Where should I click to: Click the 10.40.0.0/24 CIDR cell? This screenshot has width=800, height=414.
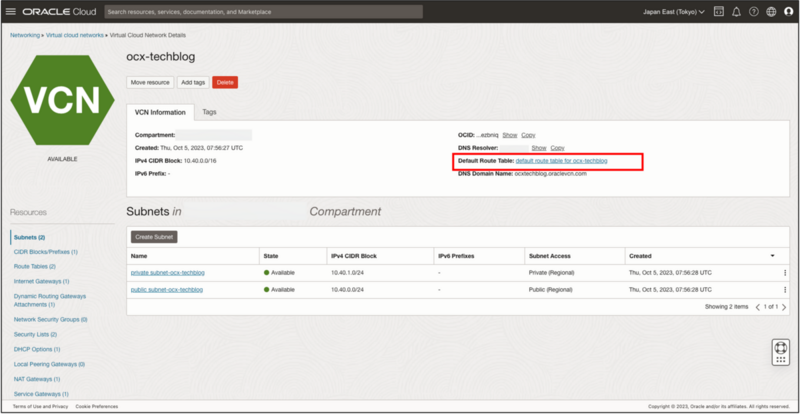[346, 289]
